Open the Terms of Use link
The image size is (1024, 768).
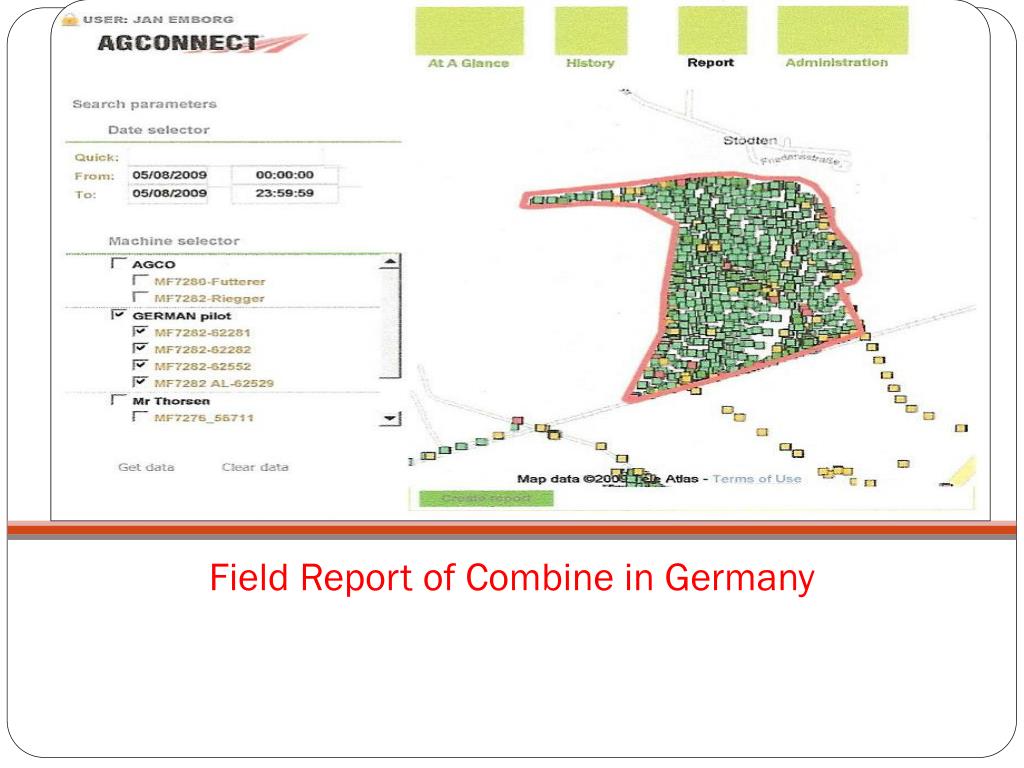(757, 479)
